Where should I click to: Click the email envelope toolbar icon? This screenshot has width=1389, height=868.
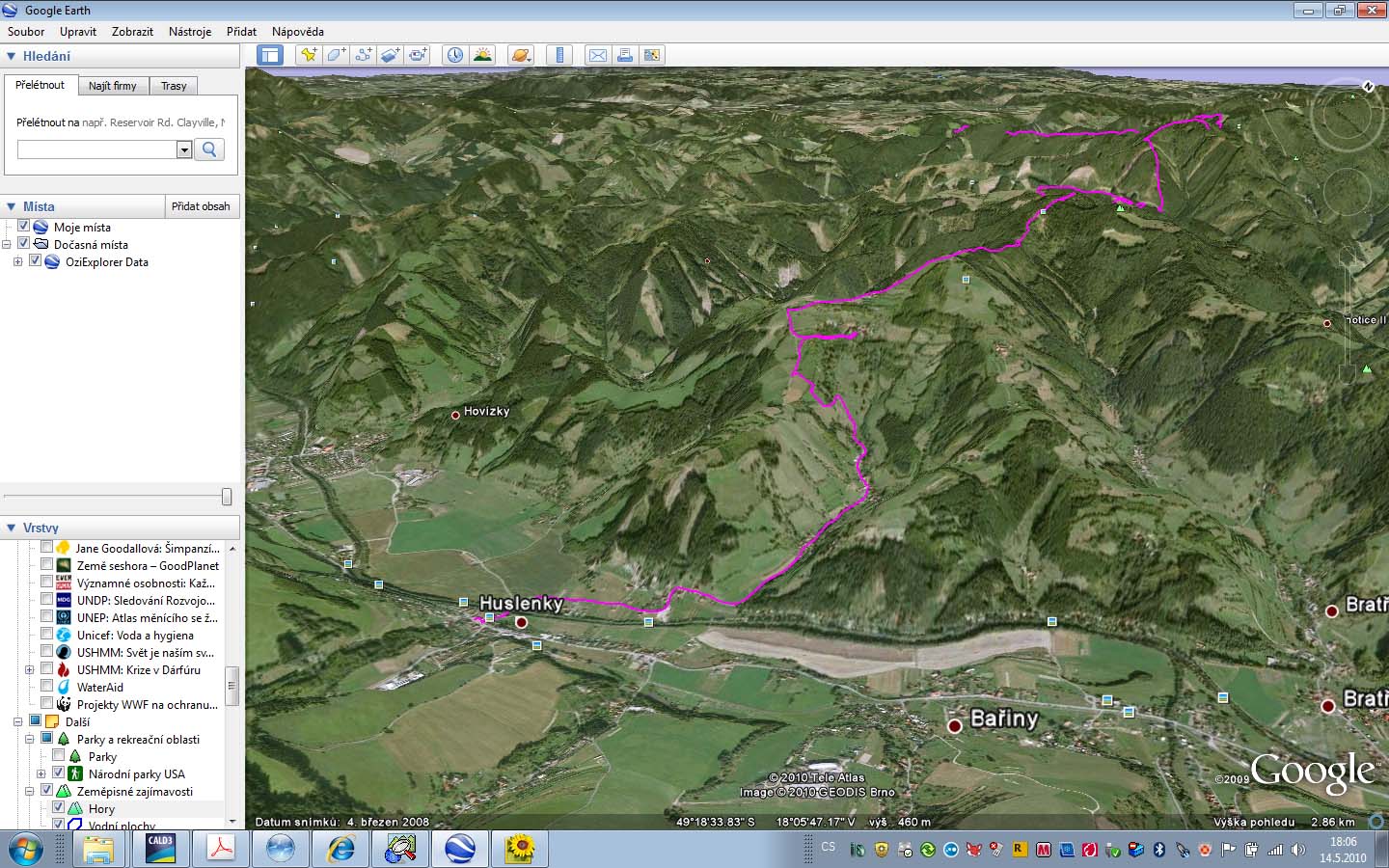(598, 55)
